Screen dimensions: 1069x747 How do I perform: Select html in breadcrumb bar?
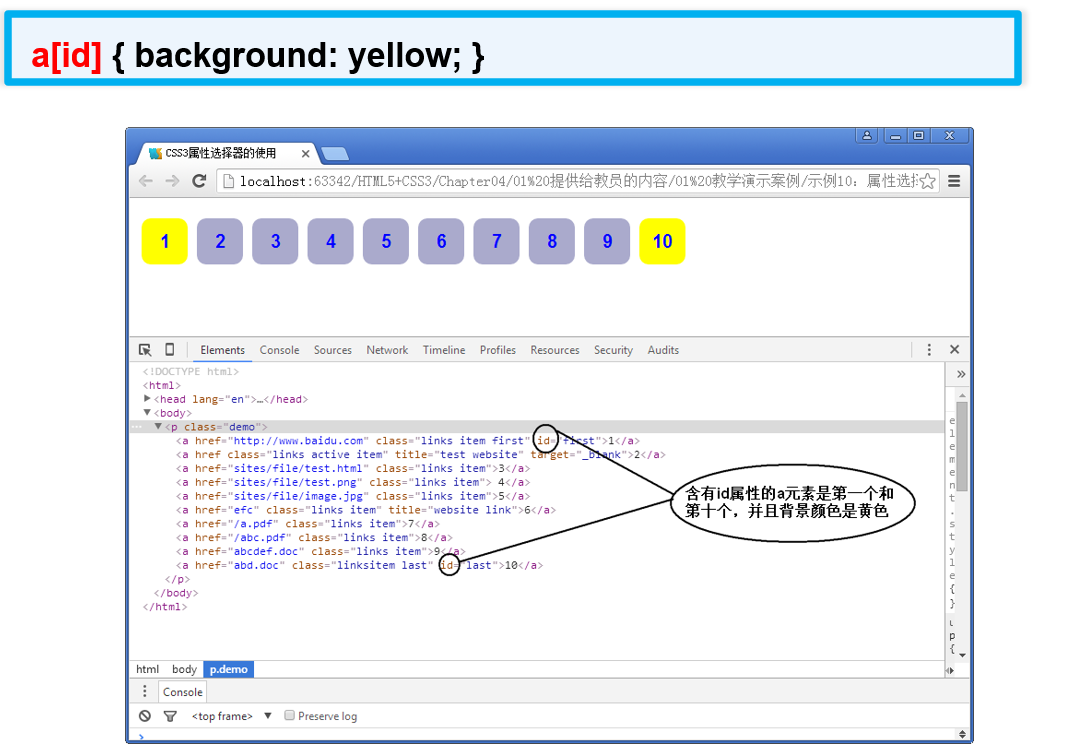[147, 669]
